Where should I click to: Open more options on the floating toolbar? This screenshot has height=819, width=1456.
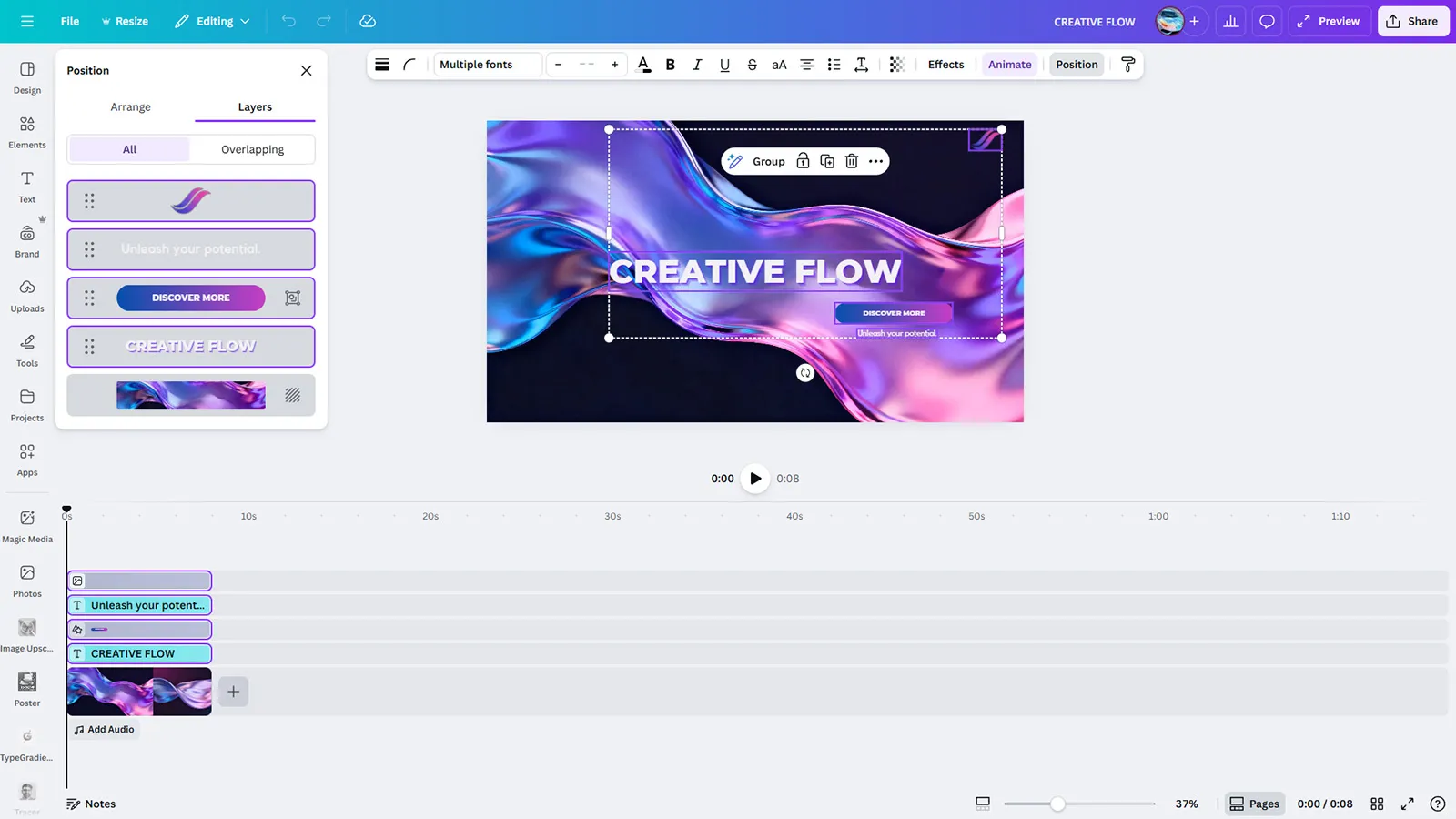click(875, 161)
